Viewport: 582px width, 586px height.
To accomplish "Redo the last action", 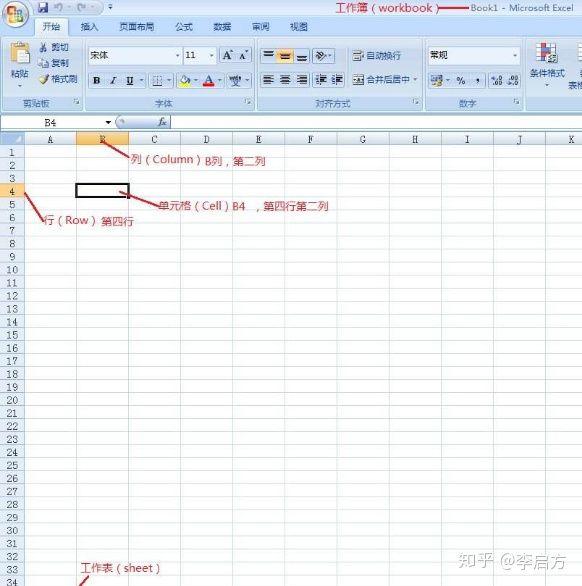I will click(81, 7).
